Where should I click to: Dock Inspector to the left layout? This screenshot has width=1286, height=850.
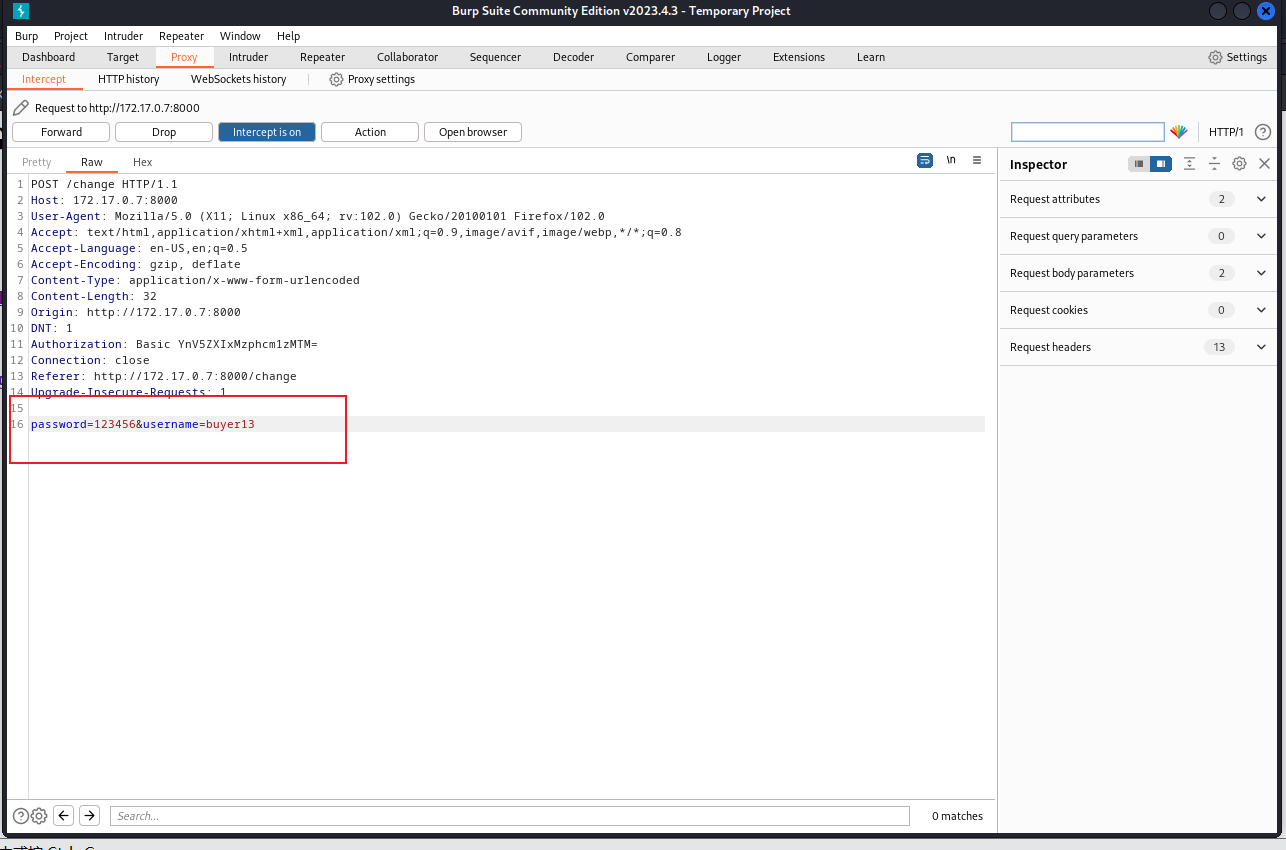coord(1139,164)
